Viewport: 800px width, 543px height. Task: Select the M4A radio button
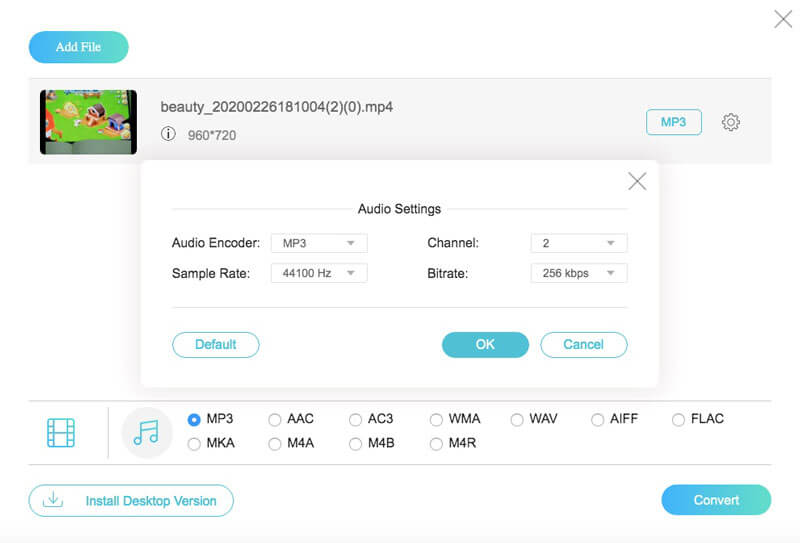click(274, 444)
